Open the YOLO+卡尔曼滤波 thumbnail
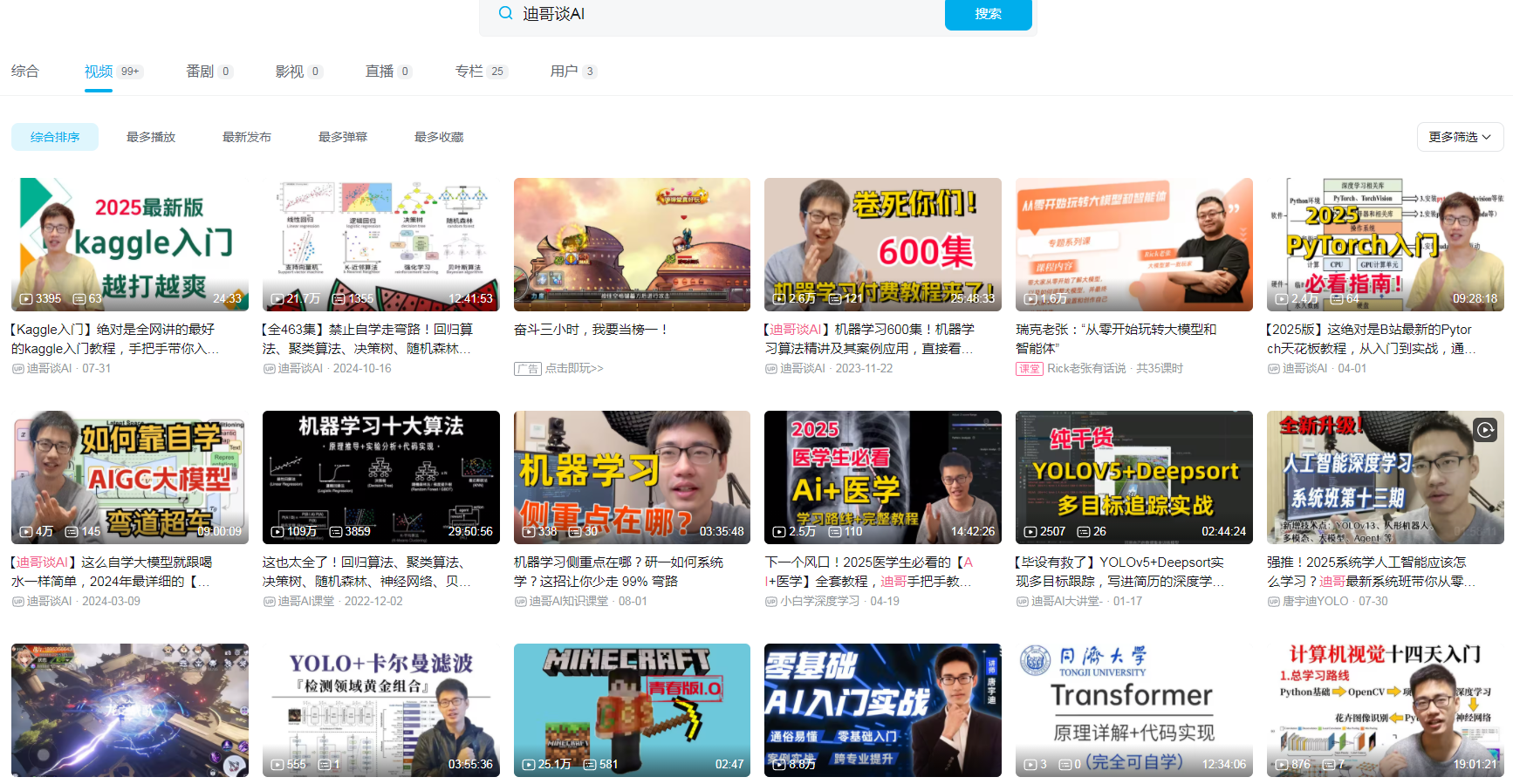 point(381,710)
